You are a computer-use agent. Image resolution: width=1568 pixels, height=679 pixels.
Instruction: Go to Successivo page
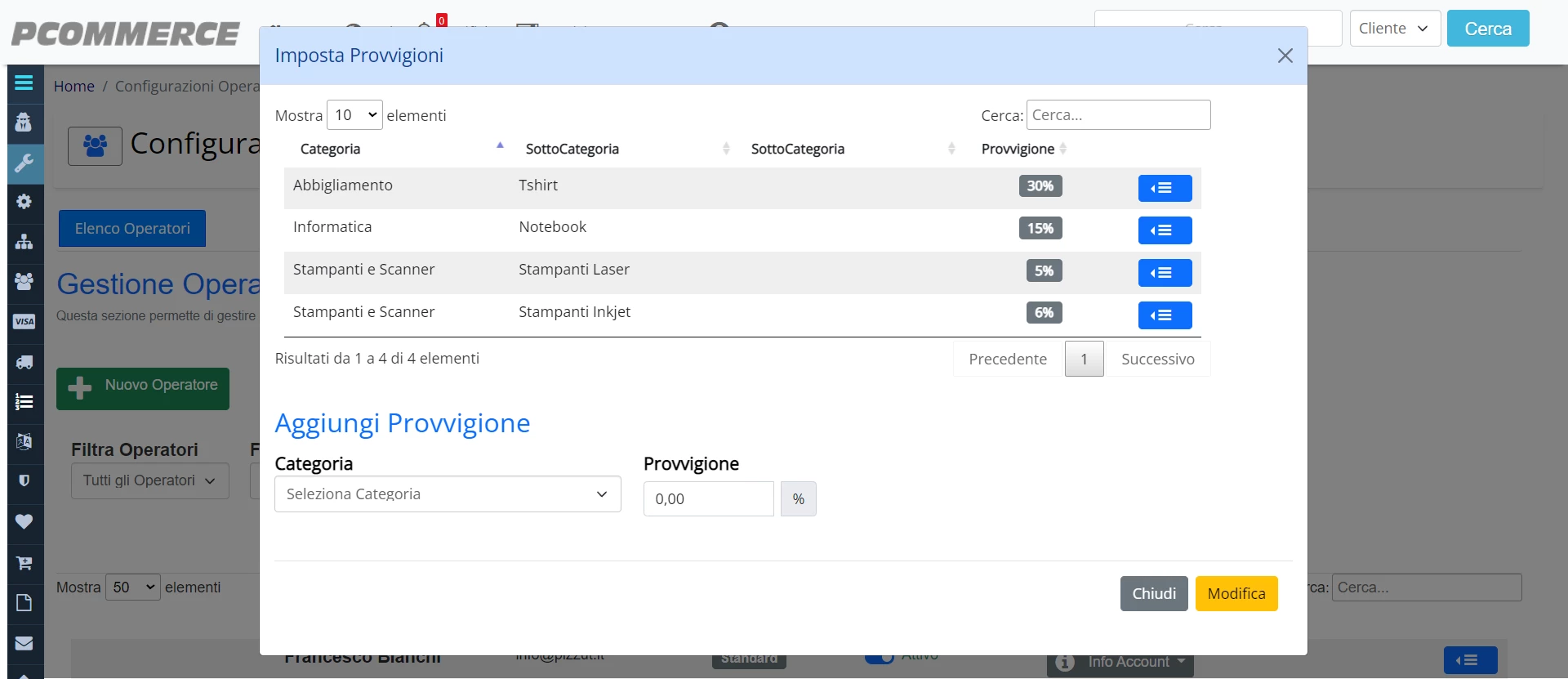1157,360
